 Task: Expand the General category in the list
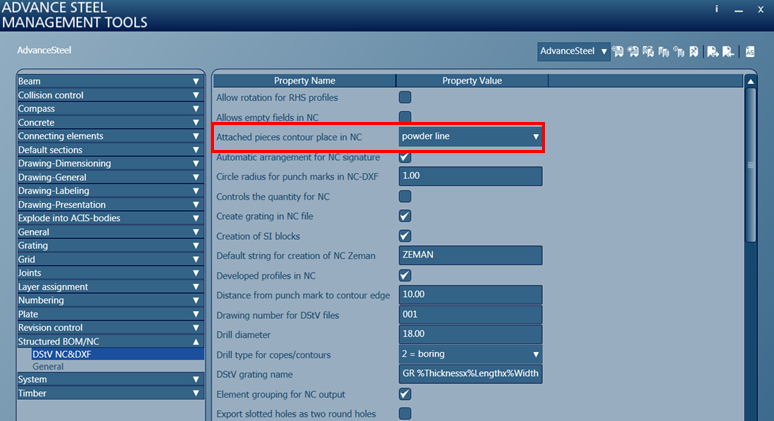point(111,232)
